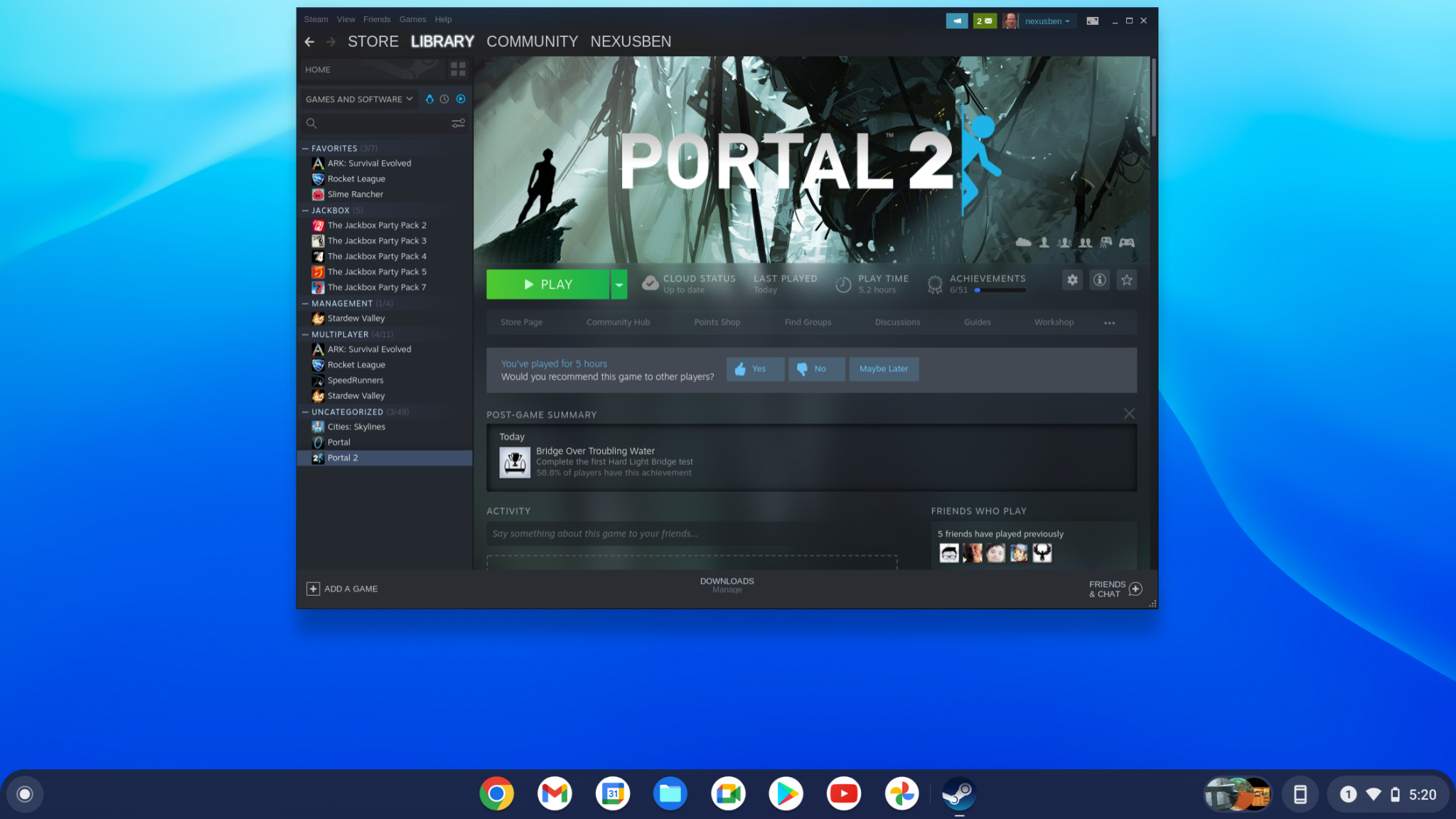The image size is (1456, 819).
Task: Click the Library Home button
Action: point(371,70)
